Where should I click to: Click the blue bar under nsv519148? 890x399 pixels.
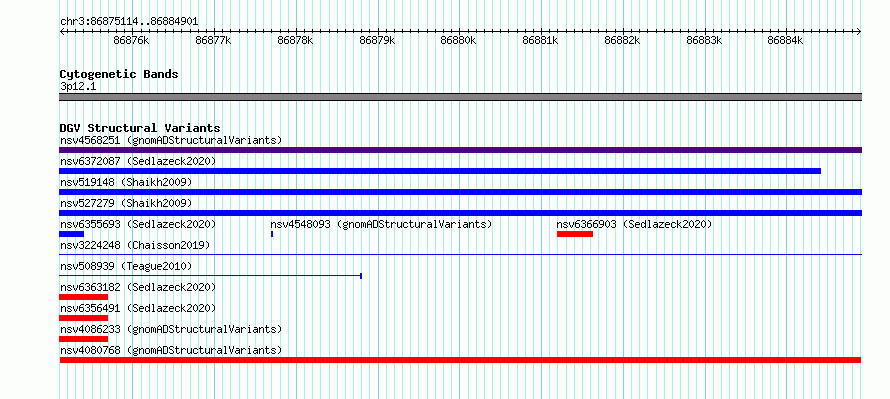click(460, 192)
